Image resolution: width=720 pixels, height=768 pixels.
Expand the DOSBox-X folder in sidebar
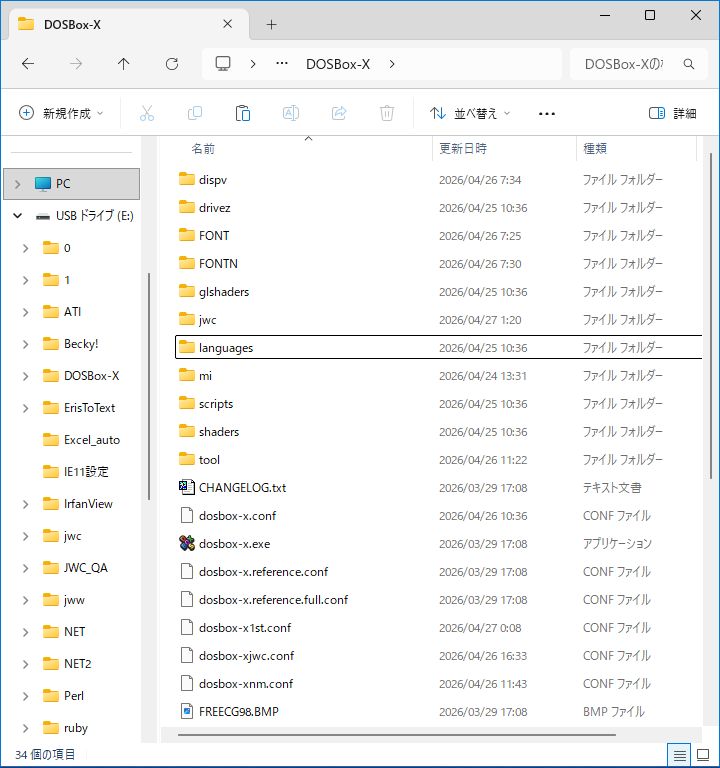25,376
